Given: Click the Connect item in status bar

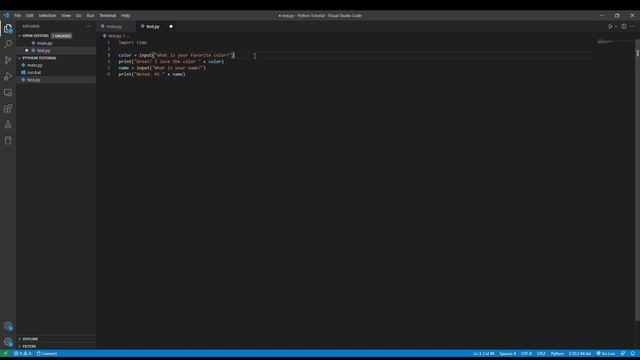Looking at the screenshot, I should tap(47, 354).
